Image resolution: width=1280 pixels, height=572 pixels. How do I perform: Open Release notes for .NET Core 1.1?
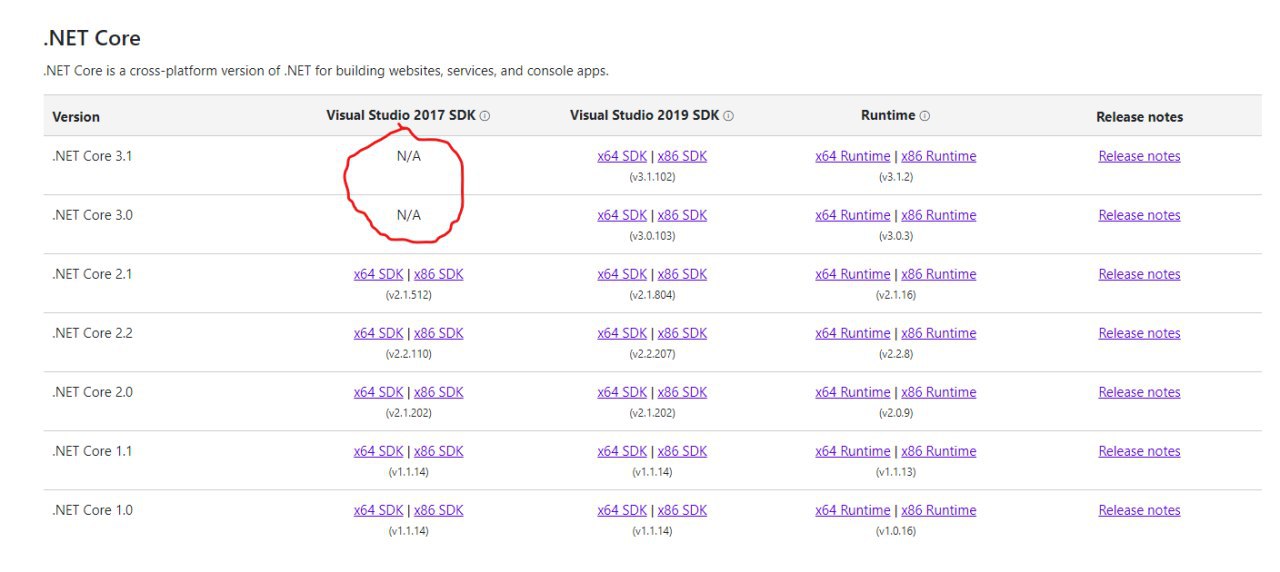tap(1139, 451)
